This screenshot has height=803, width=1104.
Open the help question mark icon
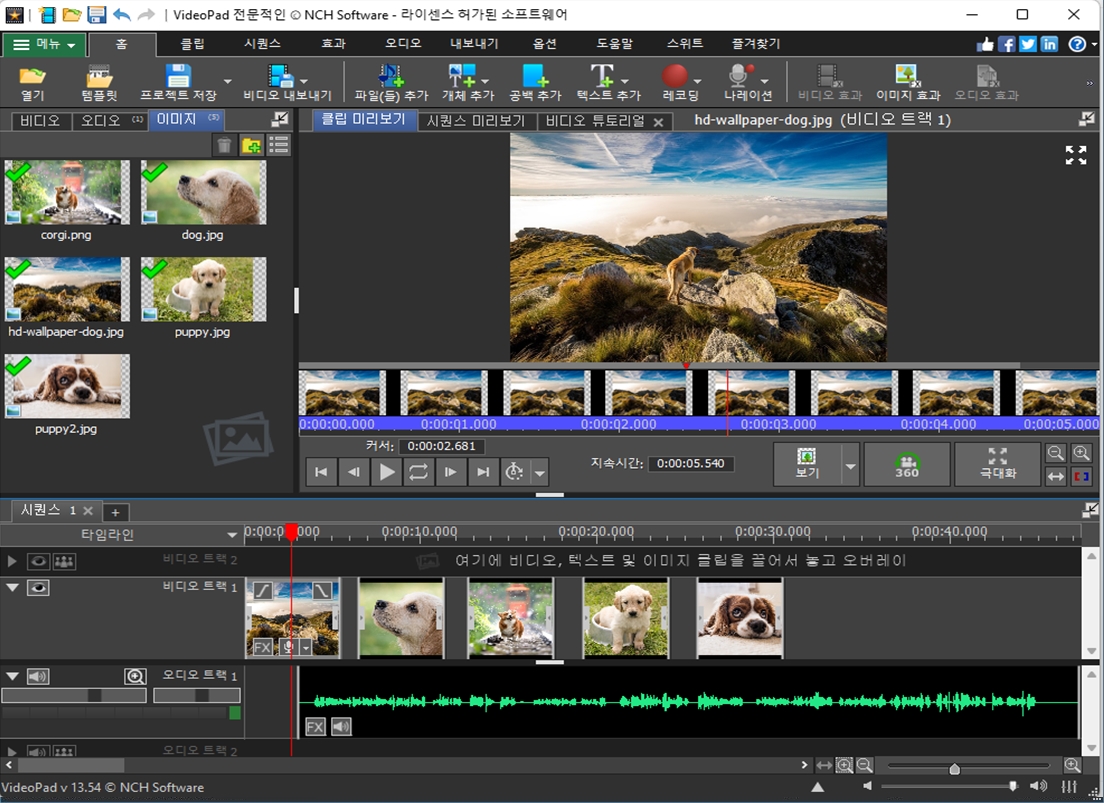click(x=1077, y=44)
